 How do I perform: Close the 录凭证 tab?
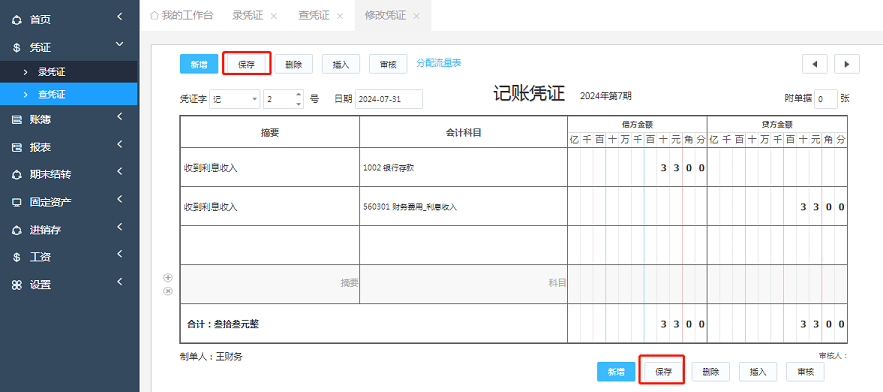[274, 16]
